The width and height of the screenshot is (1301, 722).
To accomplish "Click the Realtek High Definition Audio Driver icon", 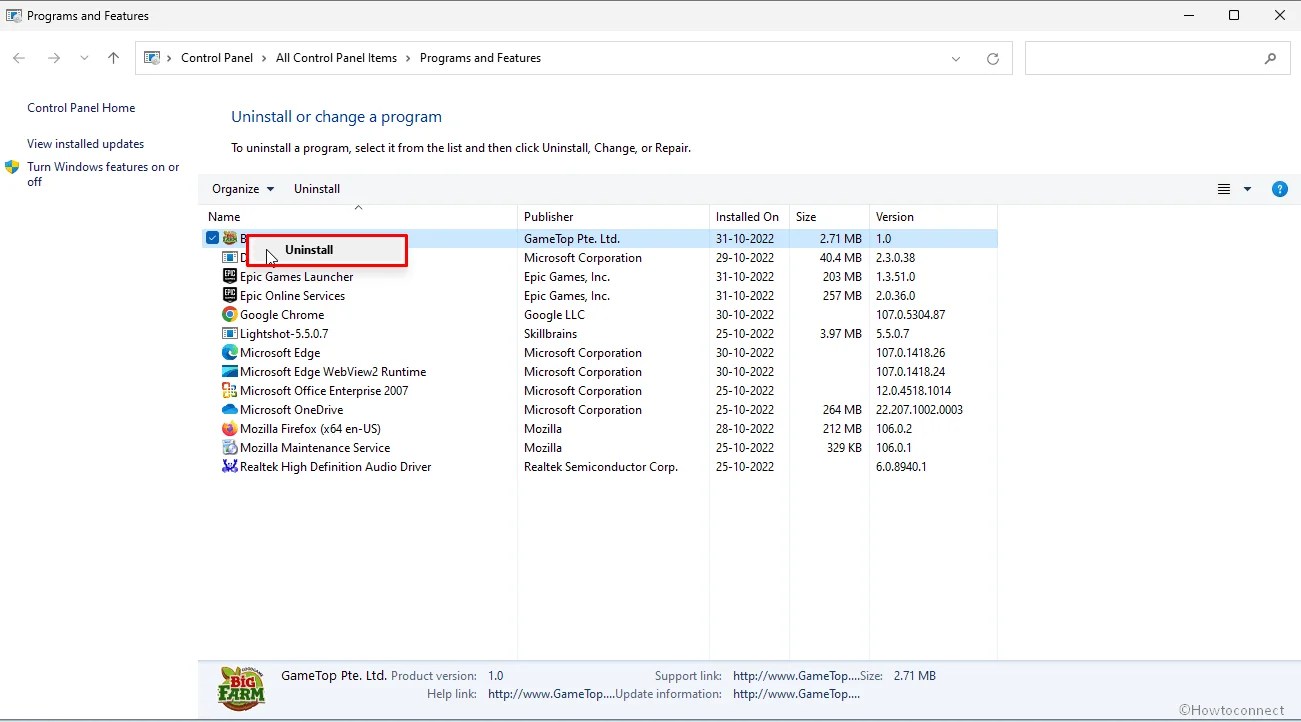I will coord(230,466).
